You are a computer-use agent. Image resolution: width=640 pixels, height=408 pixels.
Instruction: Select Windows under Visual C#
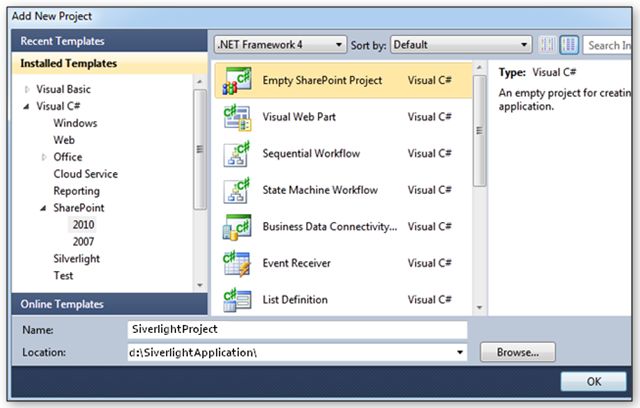click(75, 123)
